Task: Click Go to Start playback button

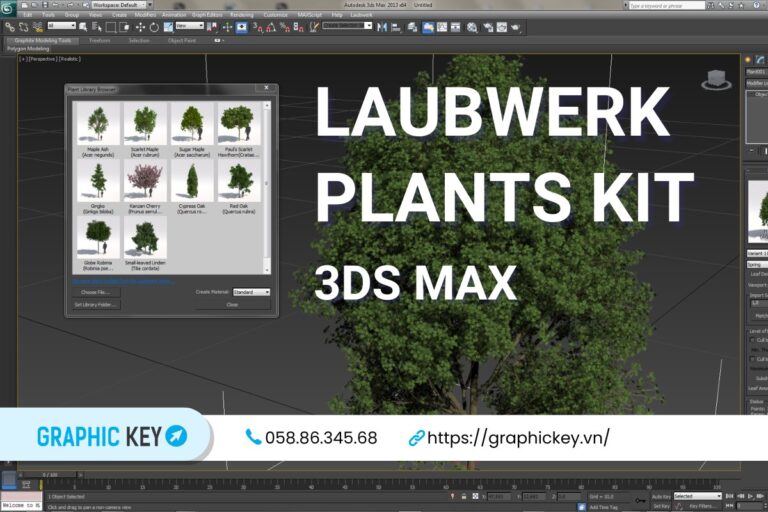Action: (729, 496)
